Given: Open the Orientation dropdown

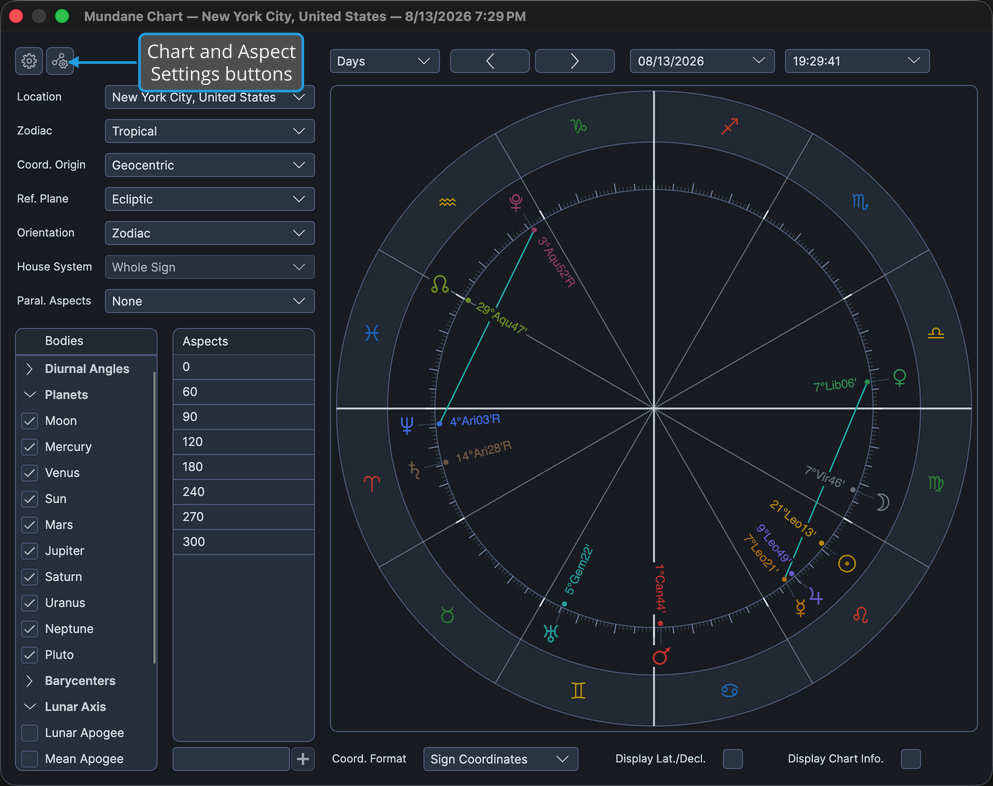Looking at the screenshot, I should (210, 233).
